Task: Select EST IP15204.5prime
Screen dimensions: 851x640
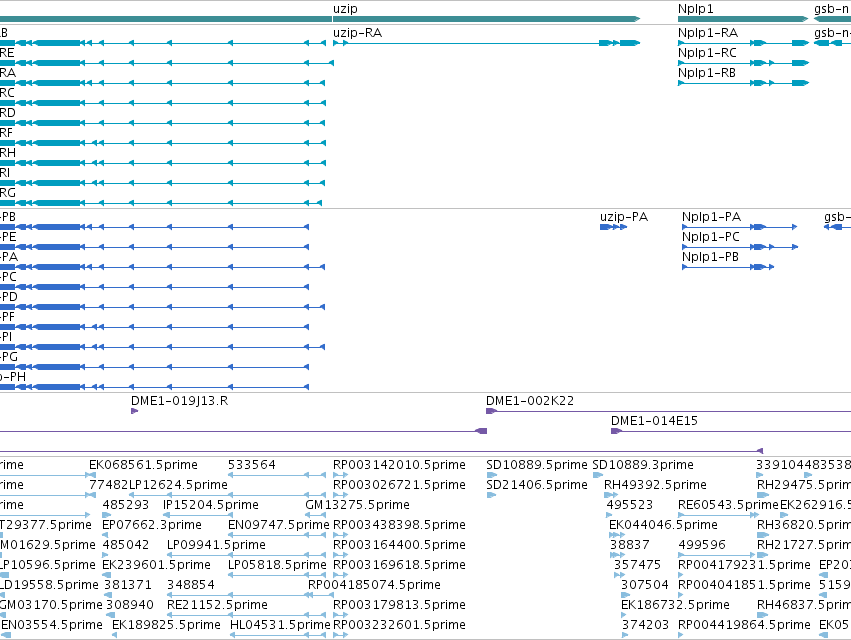Action: pyautogui.click(x=211, y=505)
